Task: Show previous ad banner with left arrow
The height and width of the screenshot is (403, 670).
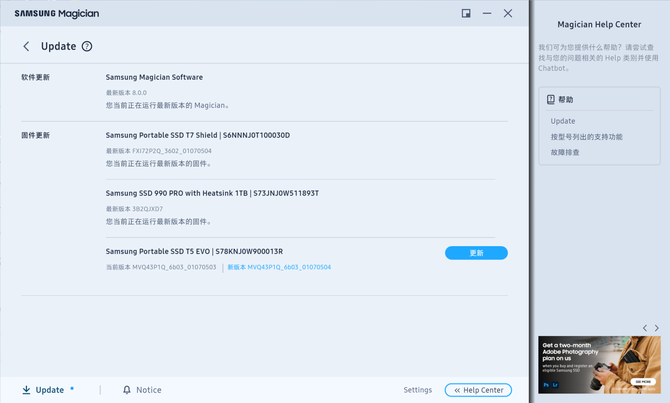Action: [645, 328]
